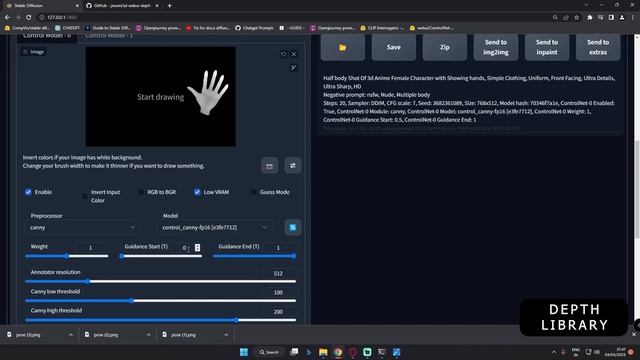Viewport: 640px width, 360px height.
Task: Click the browser reload icon
Action: pyautogui.click(x=29, y=18)
